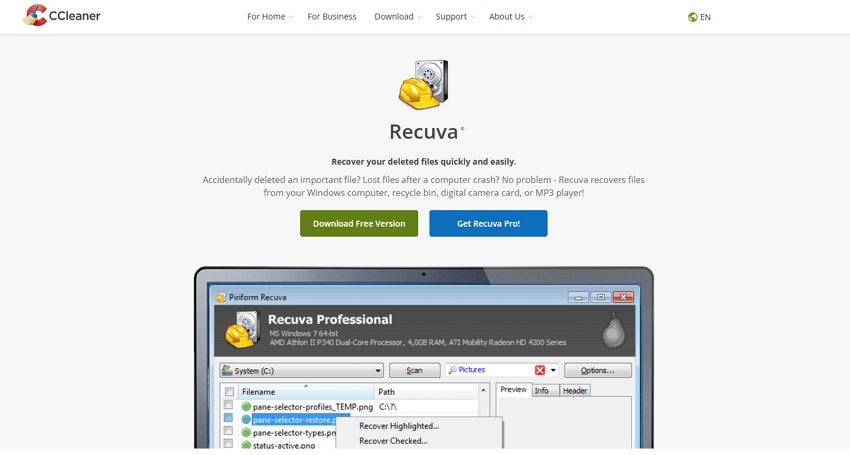The image size is (850, 455).
Task: Minimize the Piriform Recuva window
Action: [x=578, y=297]
